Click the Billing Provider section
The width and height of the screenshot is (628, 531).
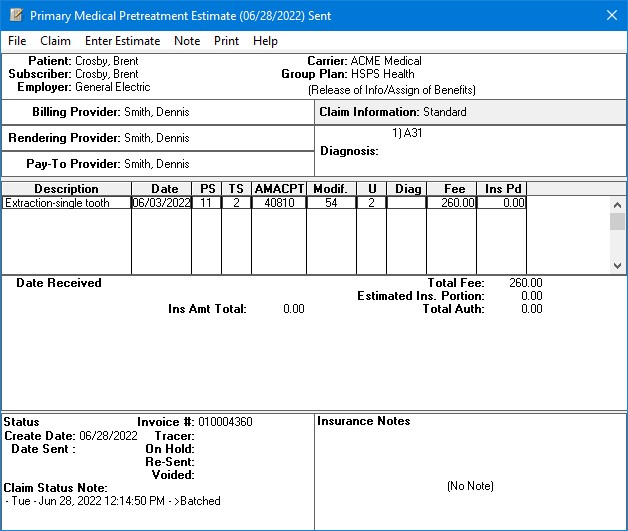click(158, 112)
